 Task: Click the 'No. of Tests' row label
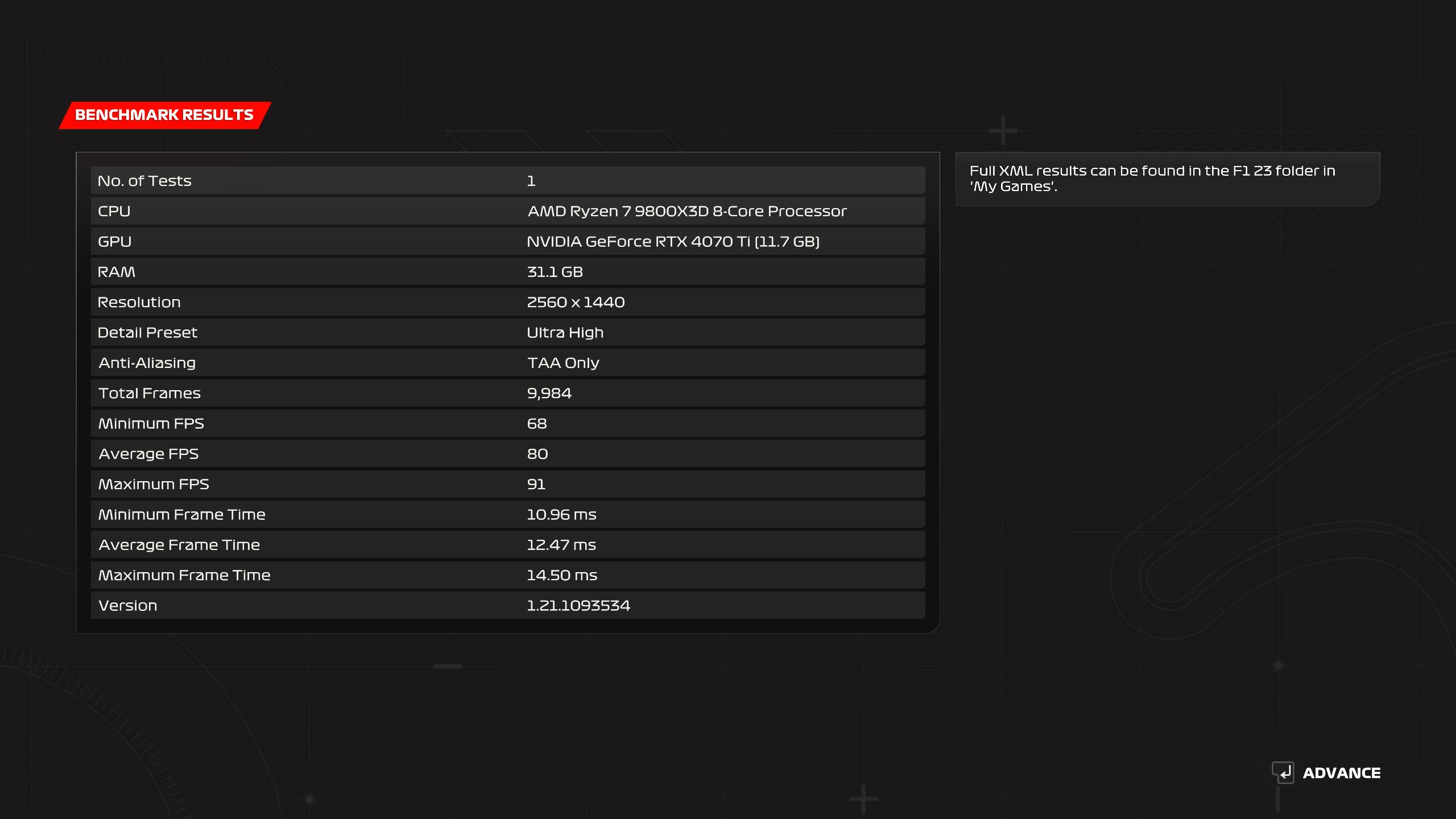144,181
